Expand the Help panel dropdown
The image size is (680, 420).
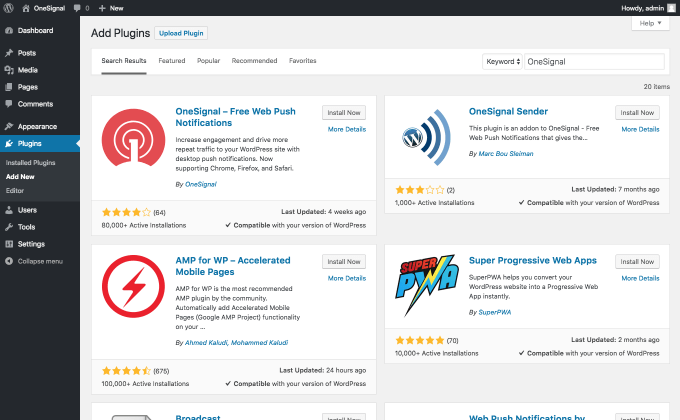650,23
